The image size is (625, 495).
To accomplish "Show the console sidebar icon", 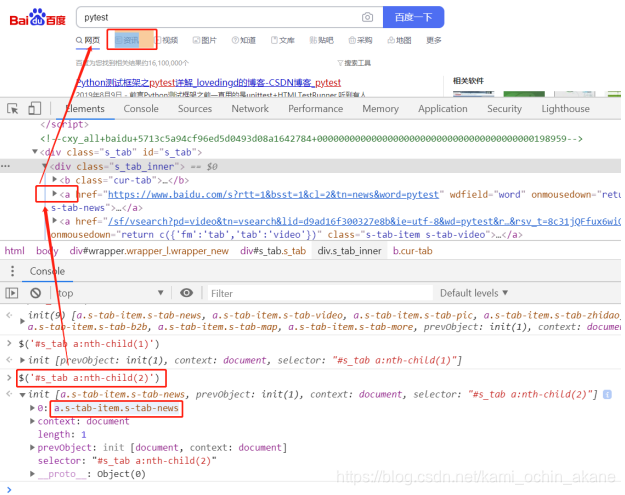I will click(x=12, y=293).
